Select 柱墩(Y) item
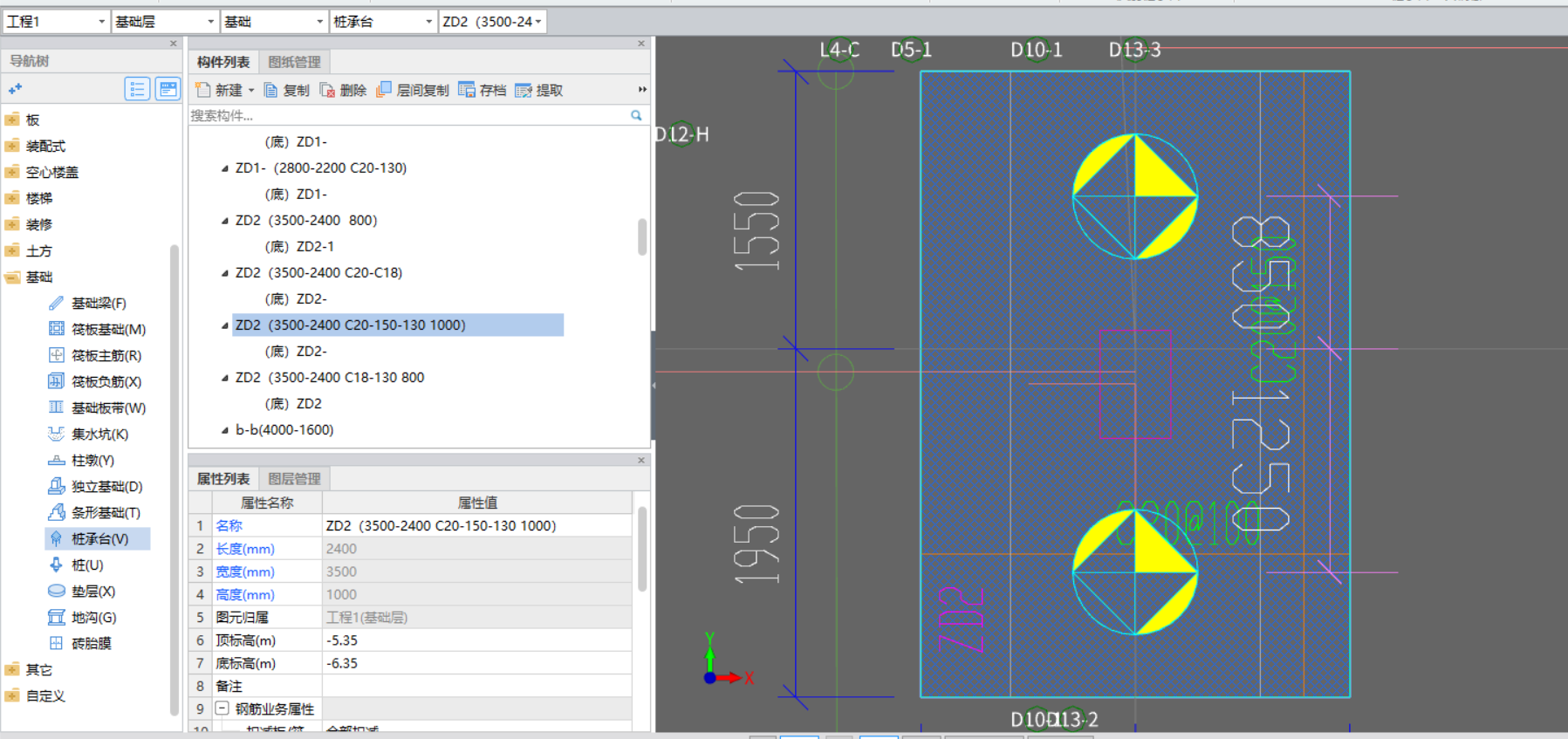 (x=92, y=460)
